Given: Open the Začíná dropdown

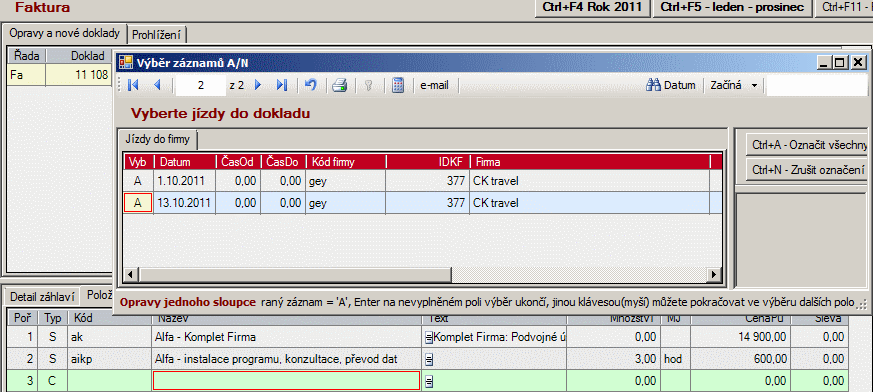Looking at the screenshot, I should pos(734,85).
